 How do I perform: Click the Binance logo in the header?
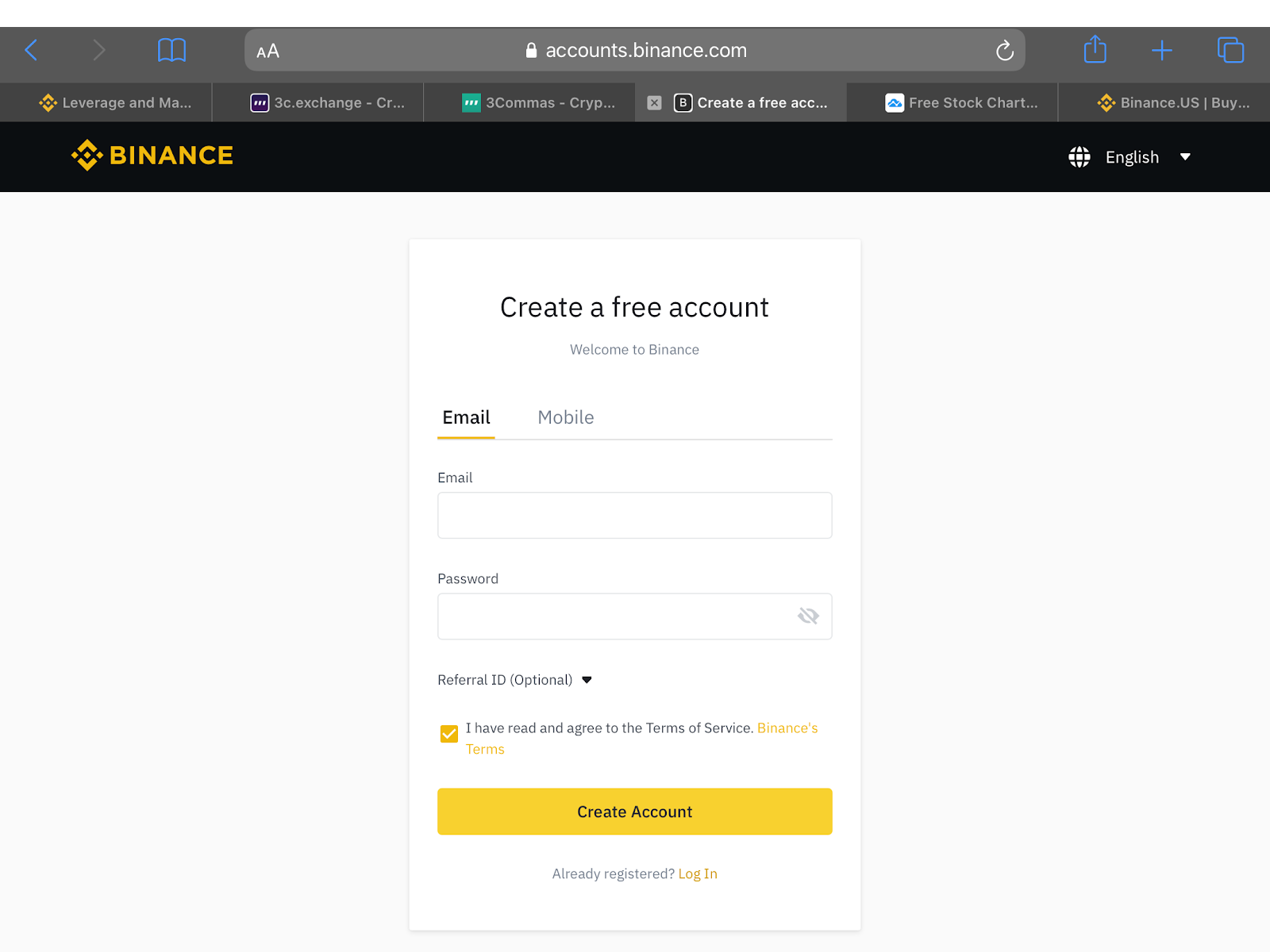click(152, 155)
